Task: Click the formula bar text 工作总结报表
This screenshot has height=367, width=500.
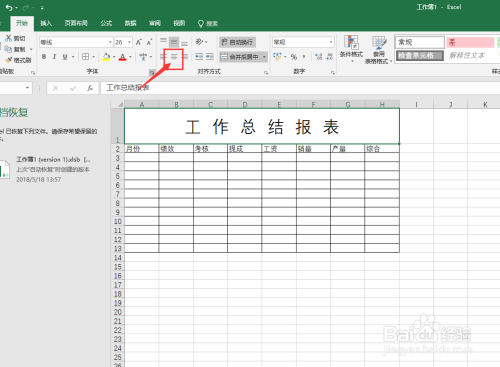Action: click(128, 88)
